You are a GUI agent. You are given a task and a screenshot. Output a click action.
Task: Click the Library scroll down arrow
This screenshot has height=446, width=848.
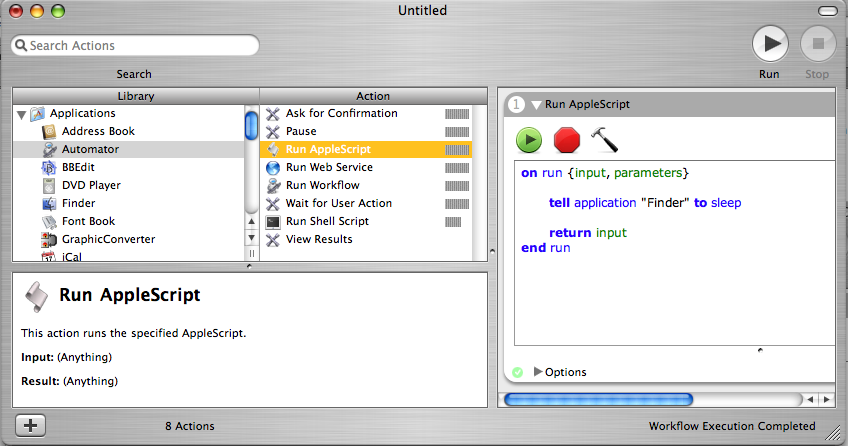coord(251,238)
